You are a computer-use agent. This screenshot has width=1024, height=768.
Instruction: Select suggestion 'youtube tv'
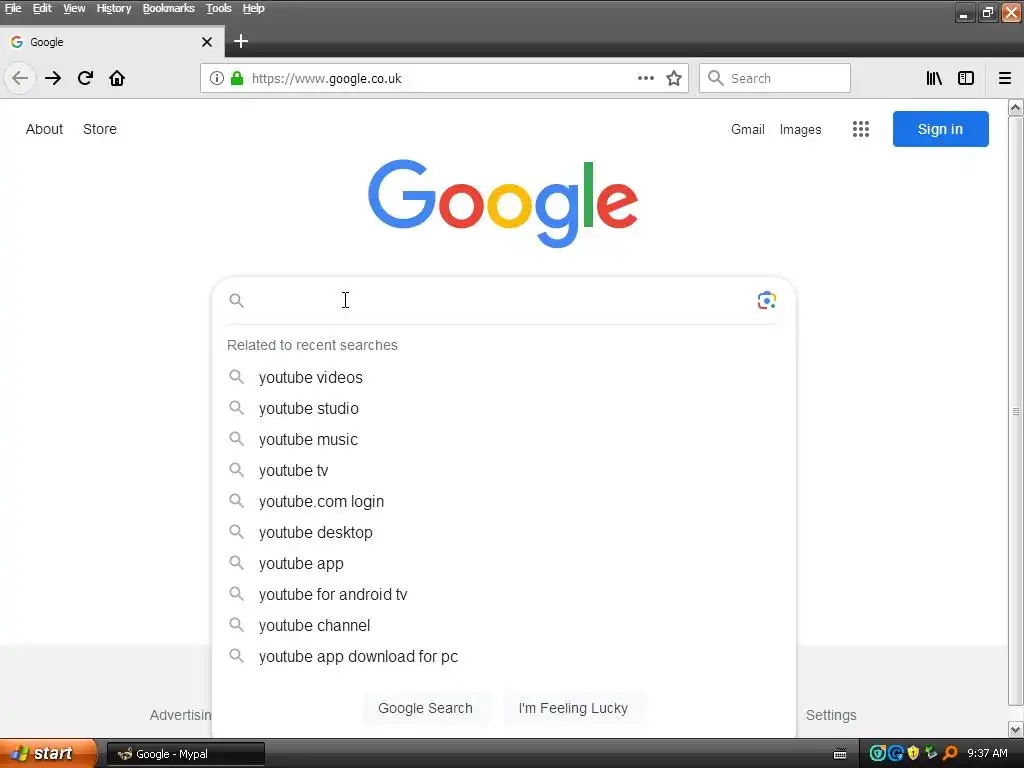[504, 470]
